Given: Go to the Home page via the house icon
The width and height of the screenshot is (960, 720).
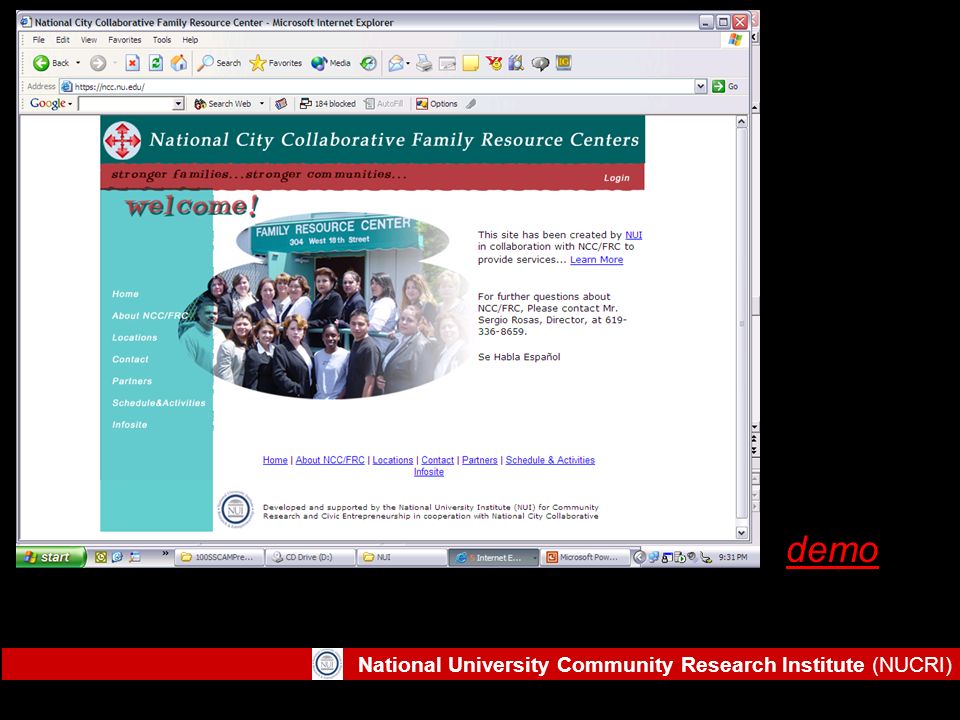Looking at the screenshot, I should 179,63.
